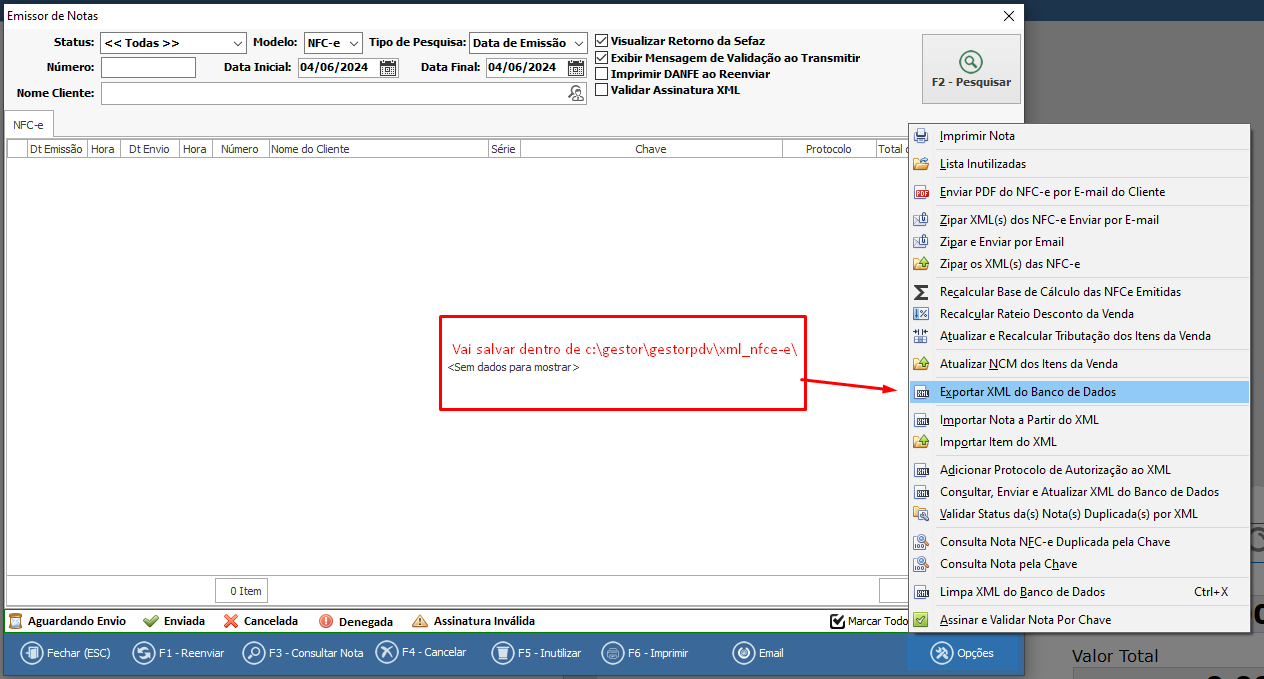The width and height of the screenshot is (1264, 679).
Task: Click the Opções button
Action: pos(963,653)
